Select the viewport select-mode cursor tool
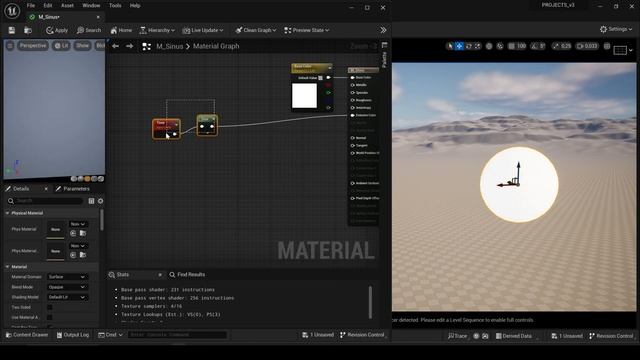 [450, 46]
